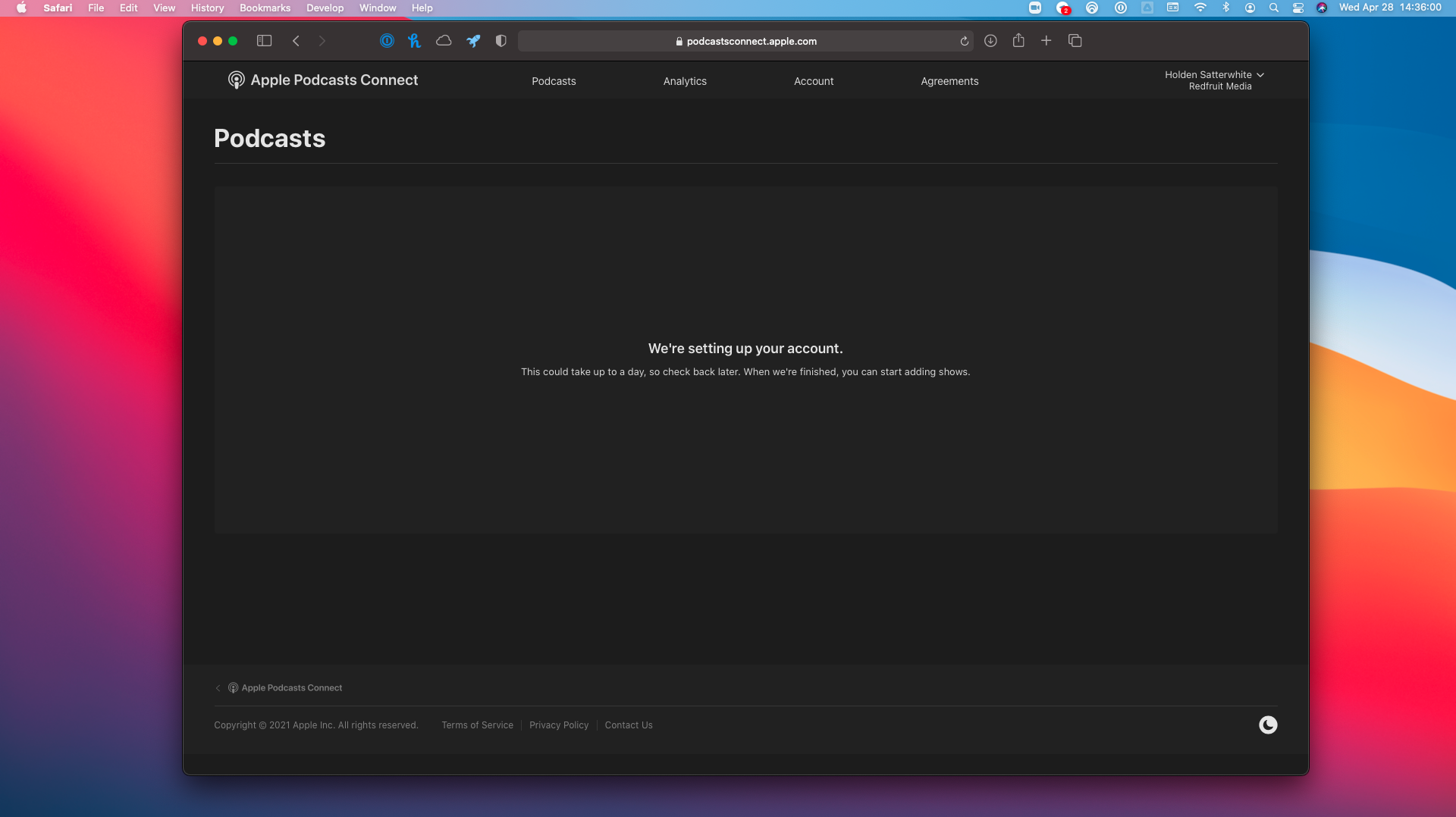
Task: Open Control Center
Action: pos(1298,8)
